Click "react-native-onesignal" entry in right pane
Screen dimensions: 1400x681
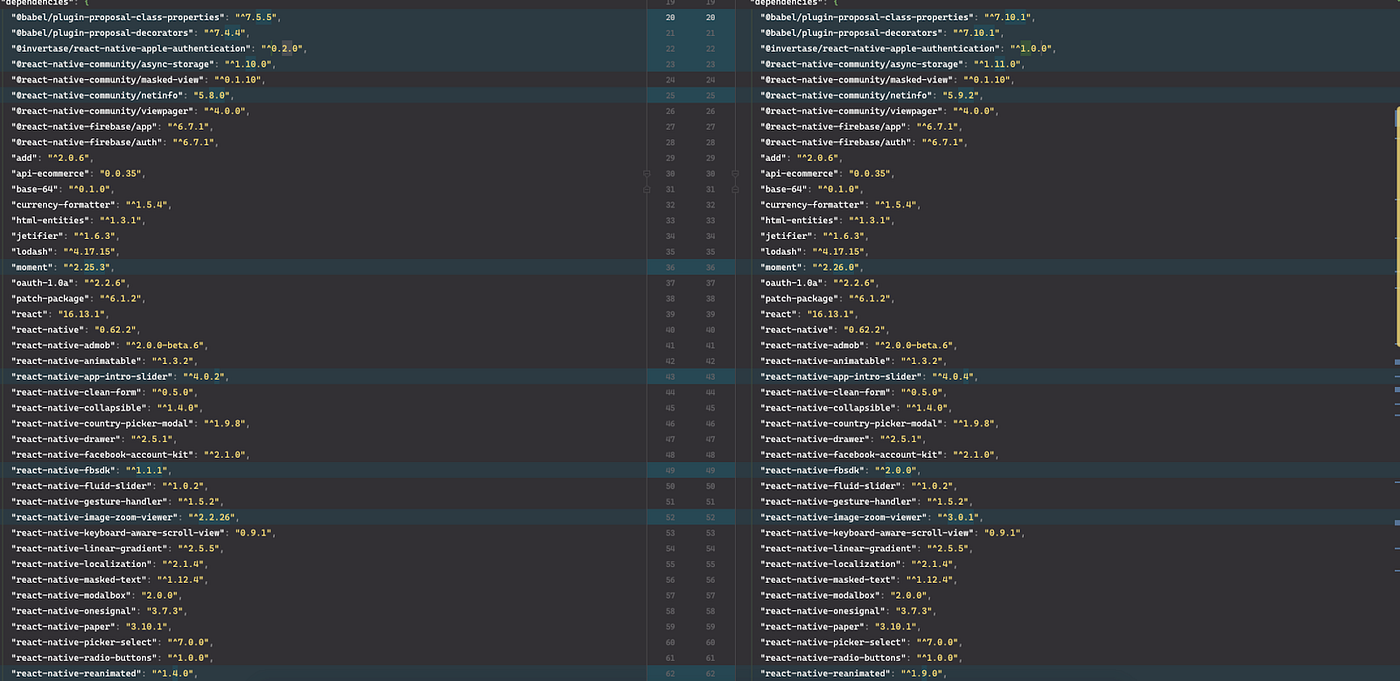click(x=848, y=610)
